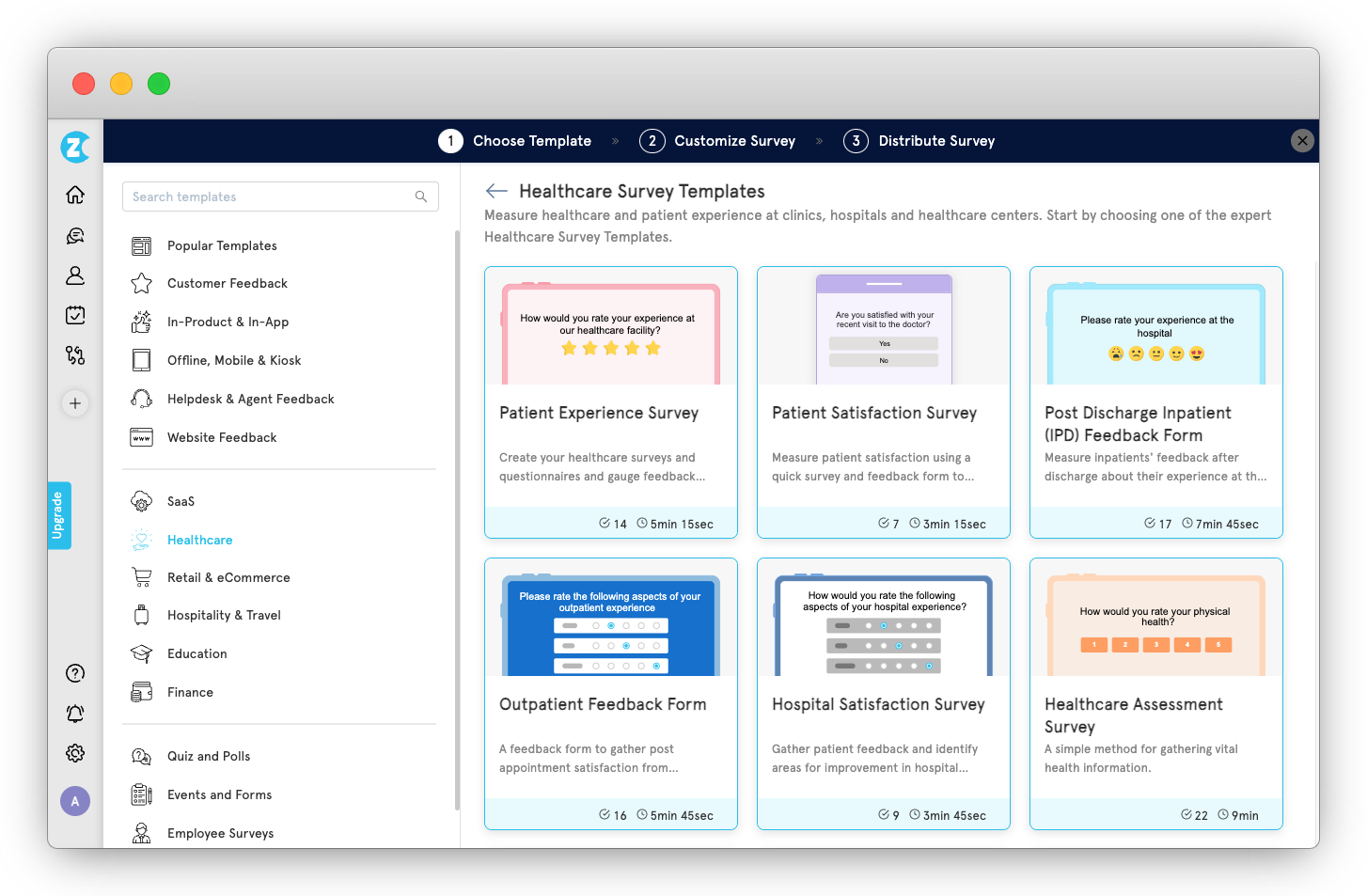Click inside the Search templates field
The image size is (1367, 896).
273,196
